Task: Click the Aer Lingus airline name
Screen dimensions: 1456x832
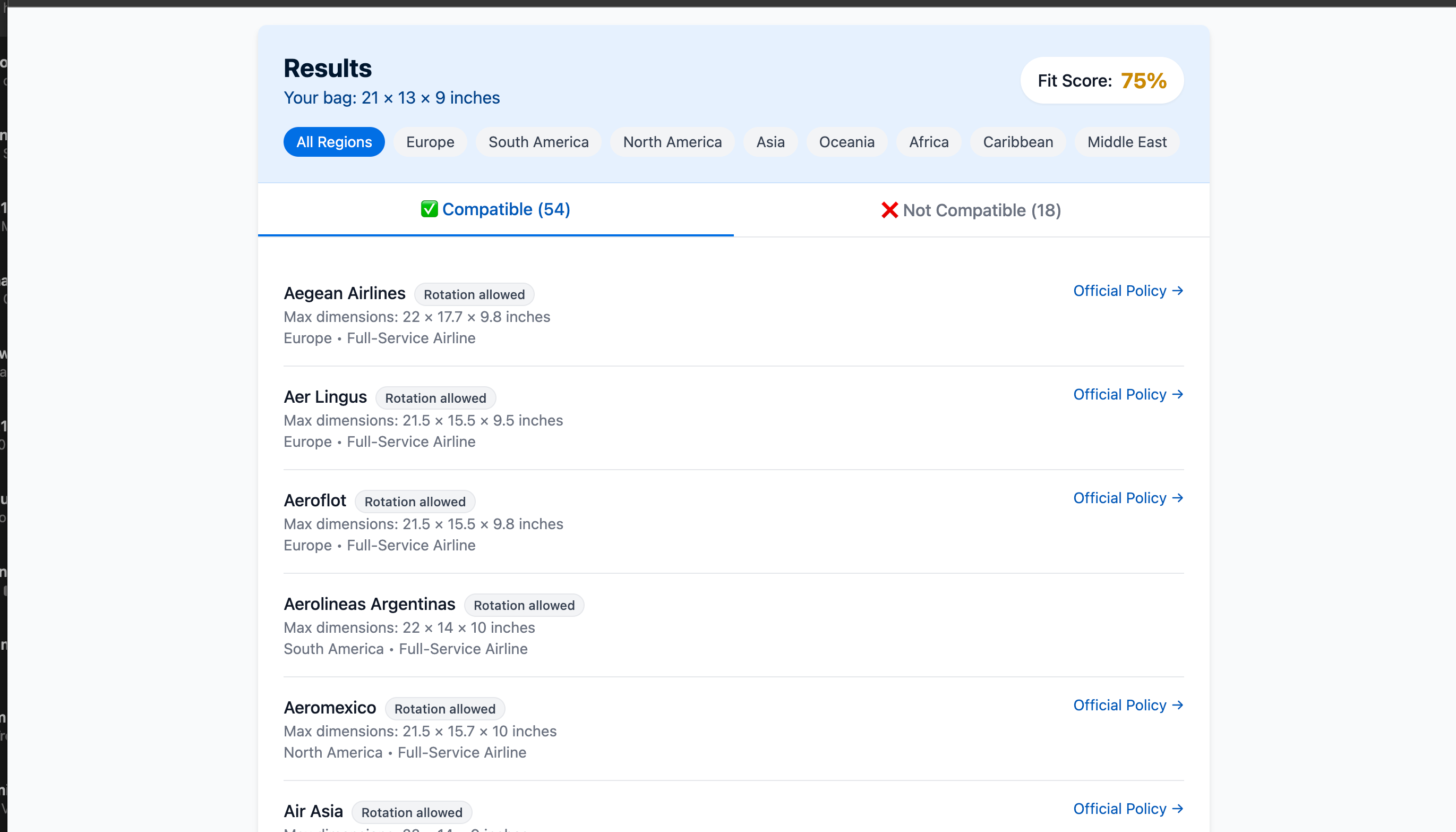Action: point(325,396)
